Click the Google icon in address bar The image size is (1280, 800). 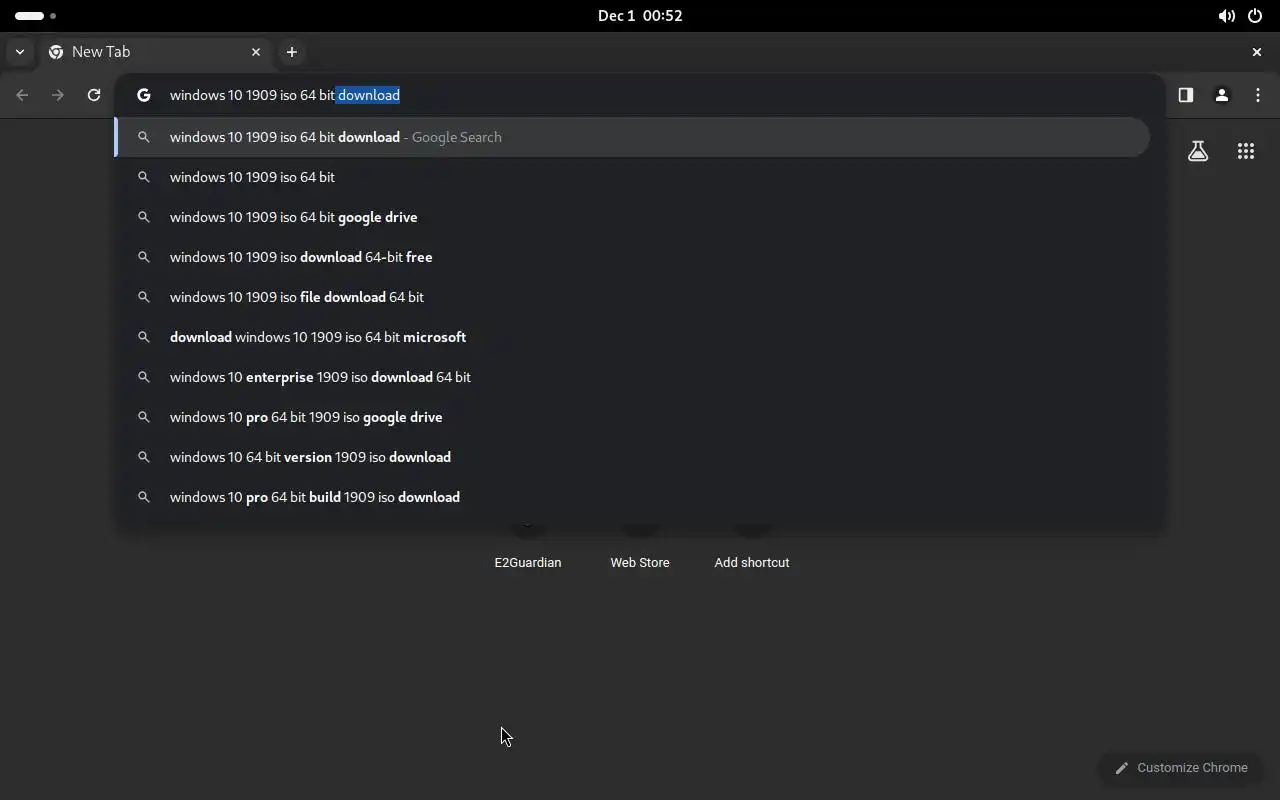click(x=144, y=95)
